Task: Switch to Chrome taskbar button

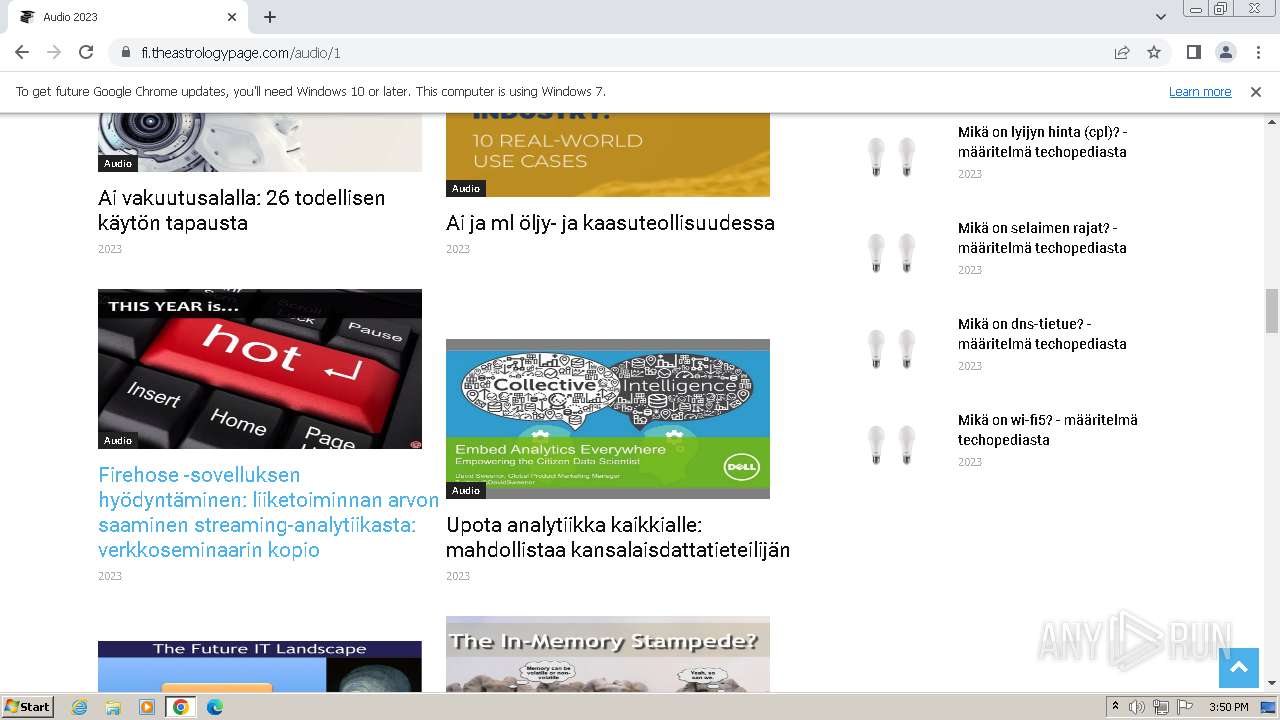Action: tap(181, 707)
